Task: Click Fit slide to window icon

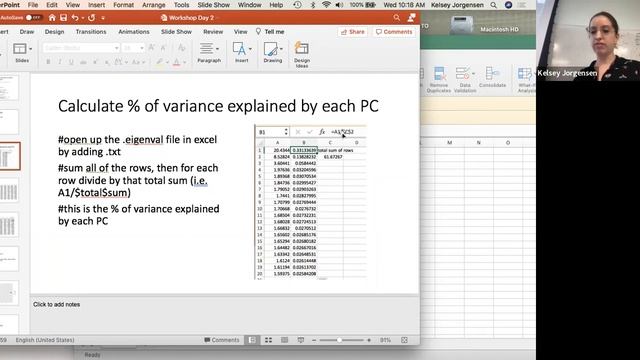Action: pos(404,340)
